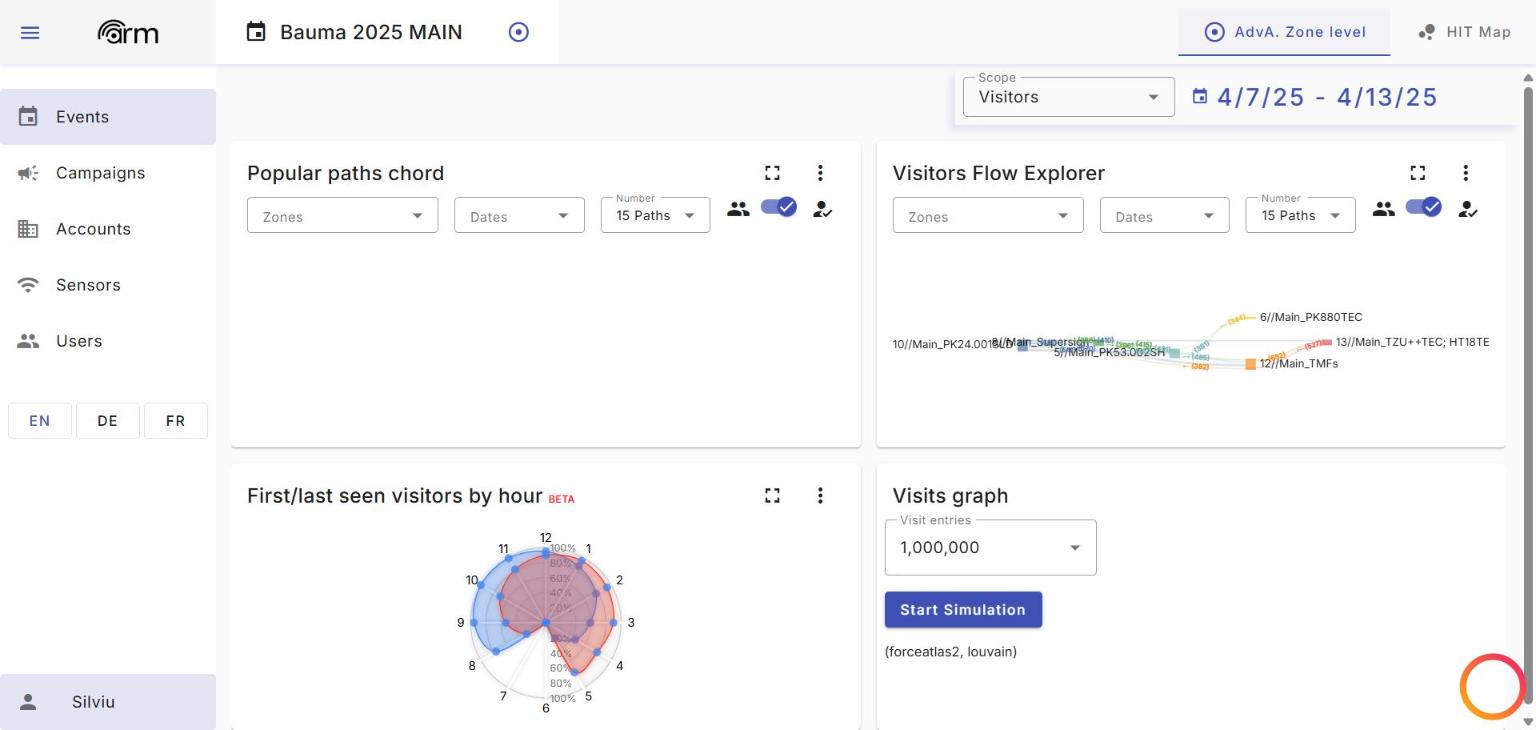Switch to the AdvA. Zone level tab
Screen dimensions: 1536x730
1284,32
